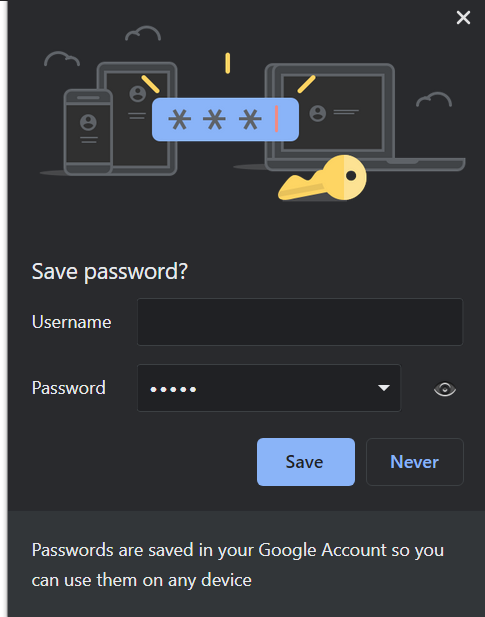The height and width of the screenshot is (617, 485).
Task: Click the Password label text
Action: pos(69,388)
